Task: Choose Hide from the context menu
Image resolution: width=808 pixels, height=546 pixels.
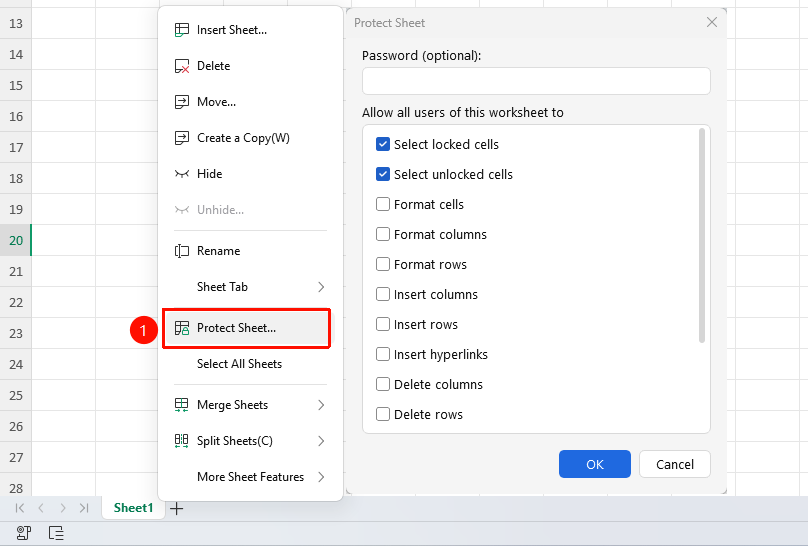Action: pyautogui.click(x=250, y=174)
